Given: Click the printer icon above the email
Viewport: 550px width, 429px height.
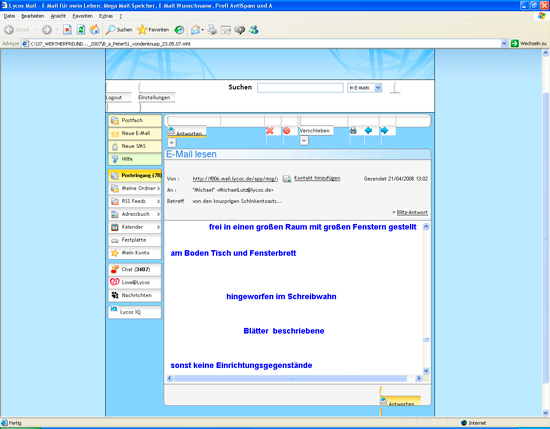Looking at the screenshot, I should tap(353, 130).
